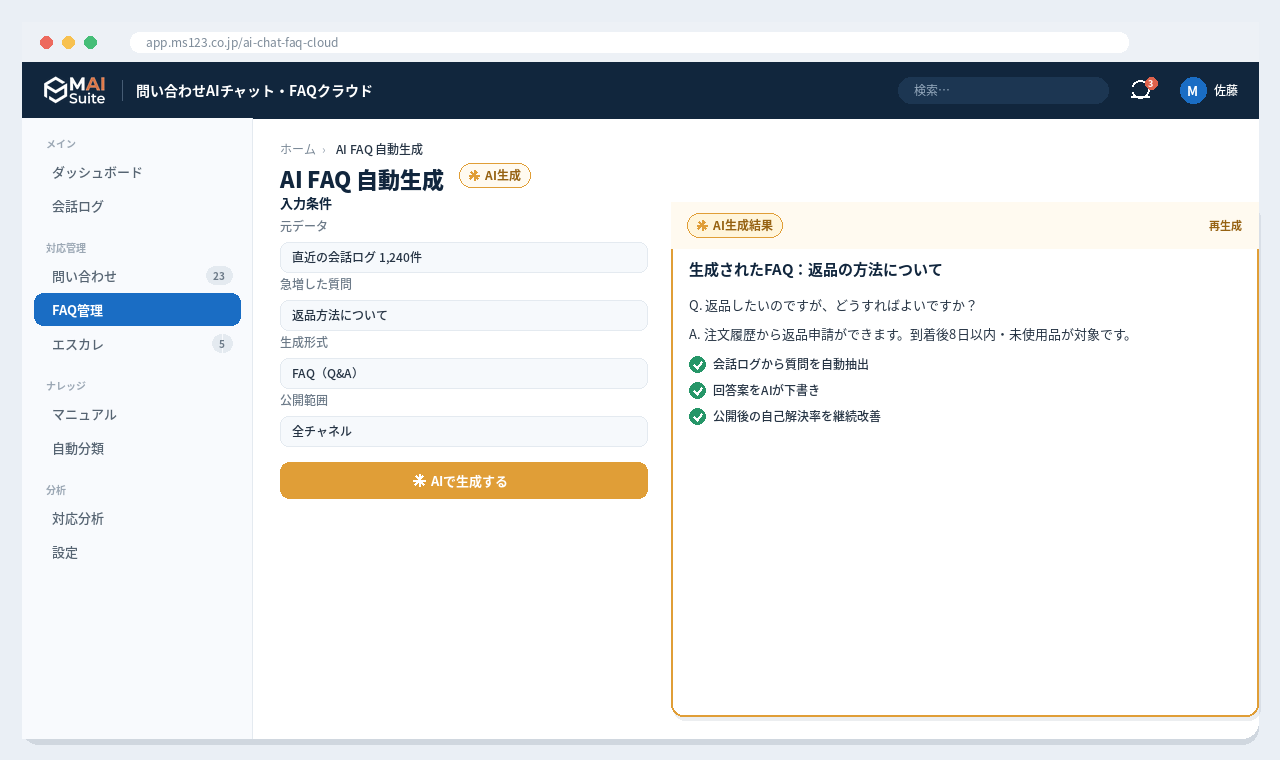Image resolution: width=1280 pixels, height=760 pixels.
Task: Click 再生成 to regenerate result
Action: click(1225, 226)
